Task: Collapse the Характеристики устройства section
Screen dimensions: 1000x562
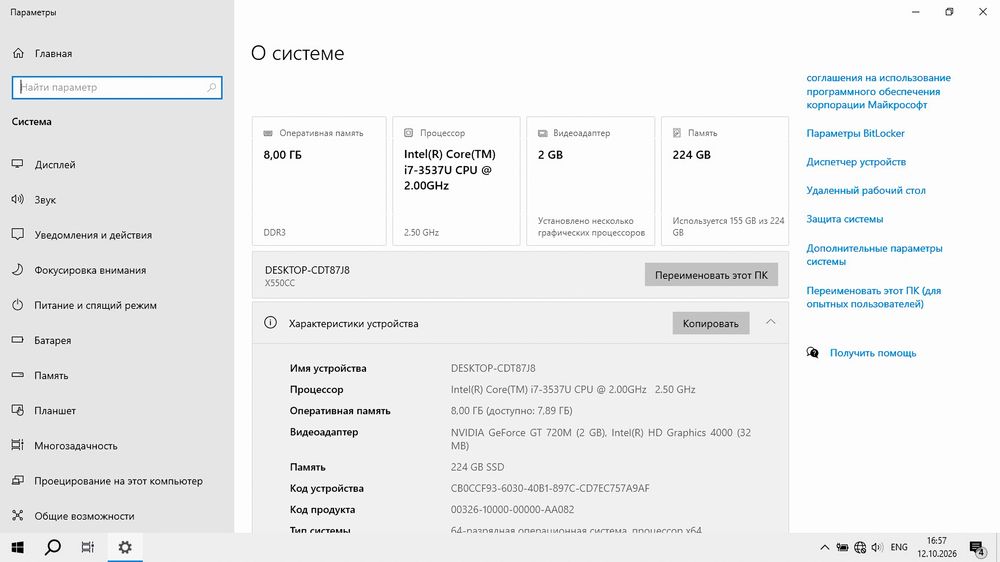Action: pos(770,322)
